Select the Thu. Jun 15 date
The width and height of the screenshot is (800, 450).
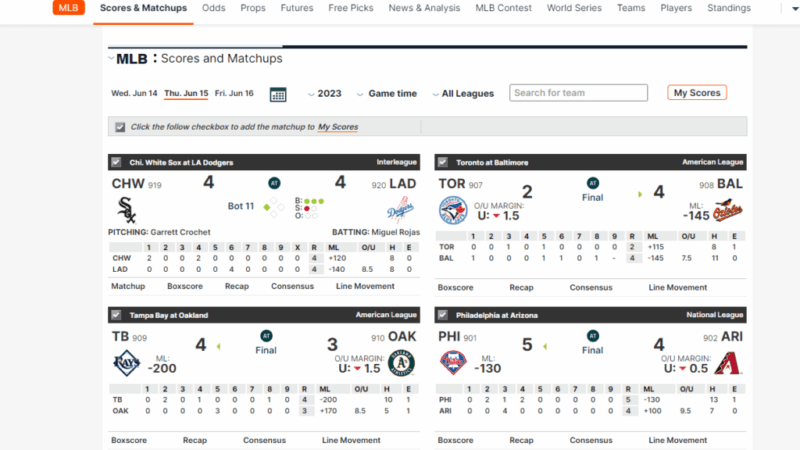(186, 93)
